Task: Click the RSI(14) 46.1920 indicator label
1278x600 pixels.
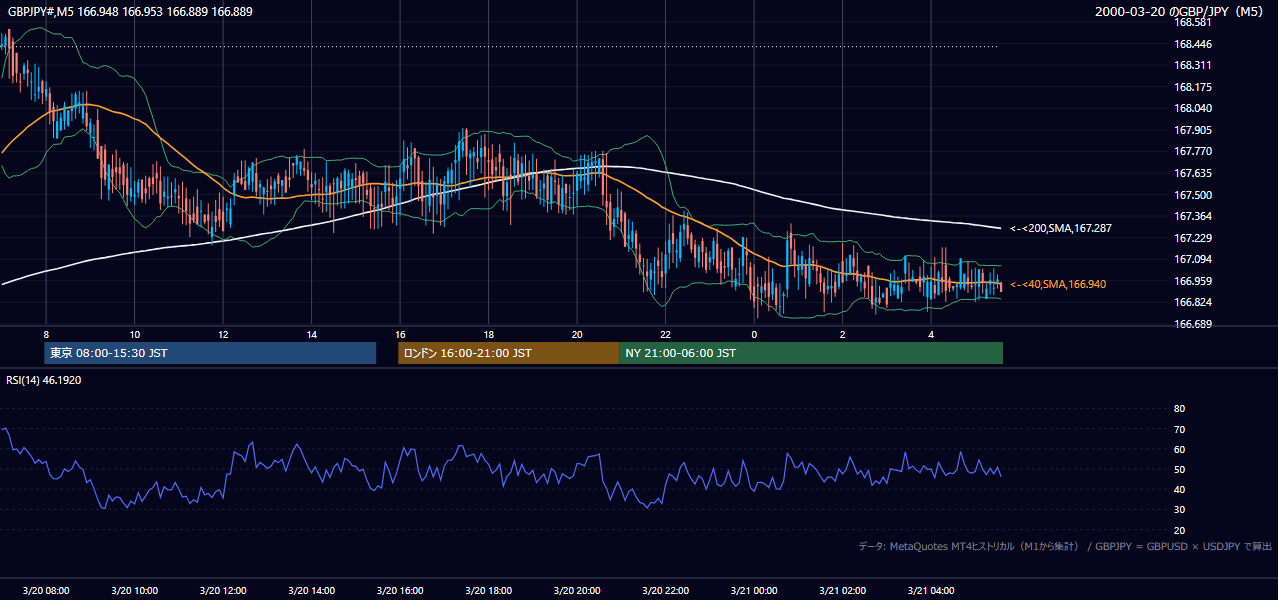Action: coord(44,381)
